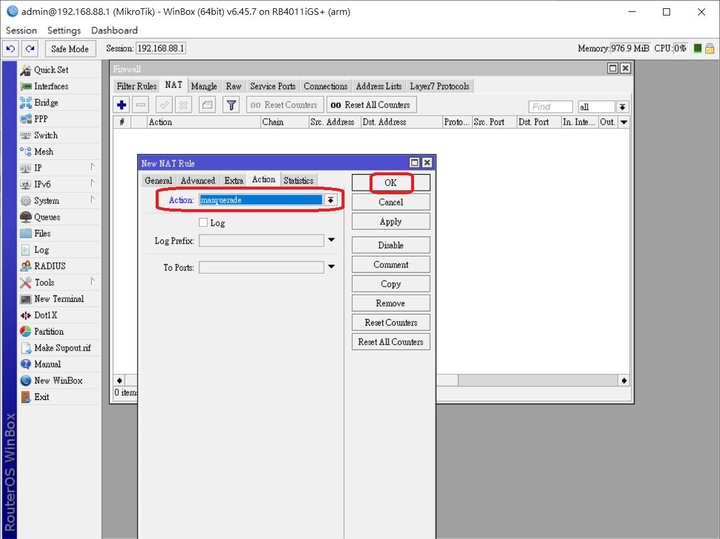
Task: Open the Dashboard menu
Action: pyautogui.click(x=114, y=30)
